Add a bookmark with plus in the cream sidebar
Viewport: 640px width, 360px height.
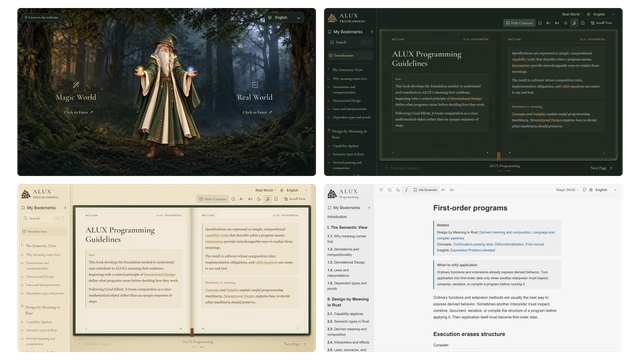[65, 208]
